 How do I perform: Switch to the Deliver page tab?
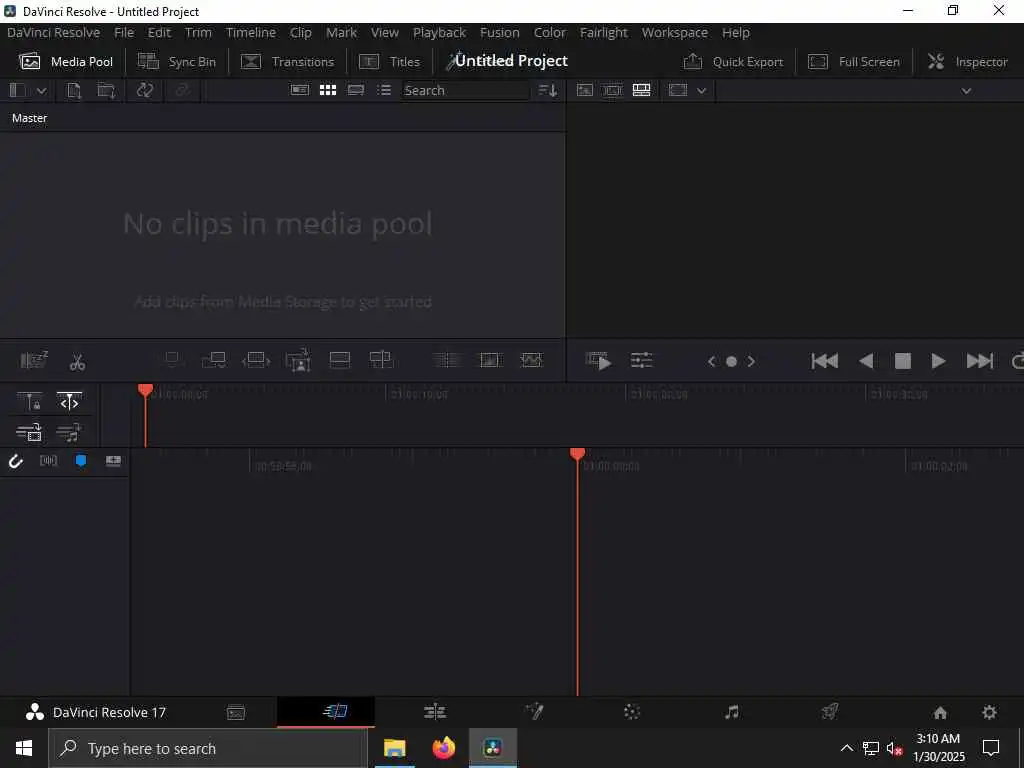[829, 712]
